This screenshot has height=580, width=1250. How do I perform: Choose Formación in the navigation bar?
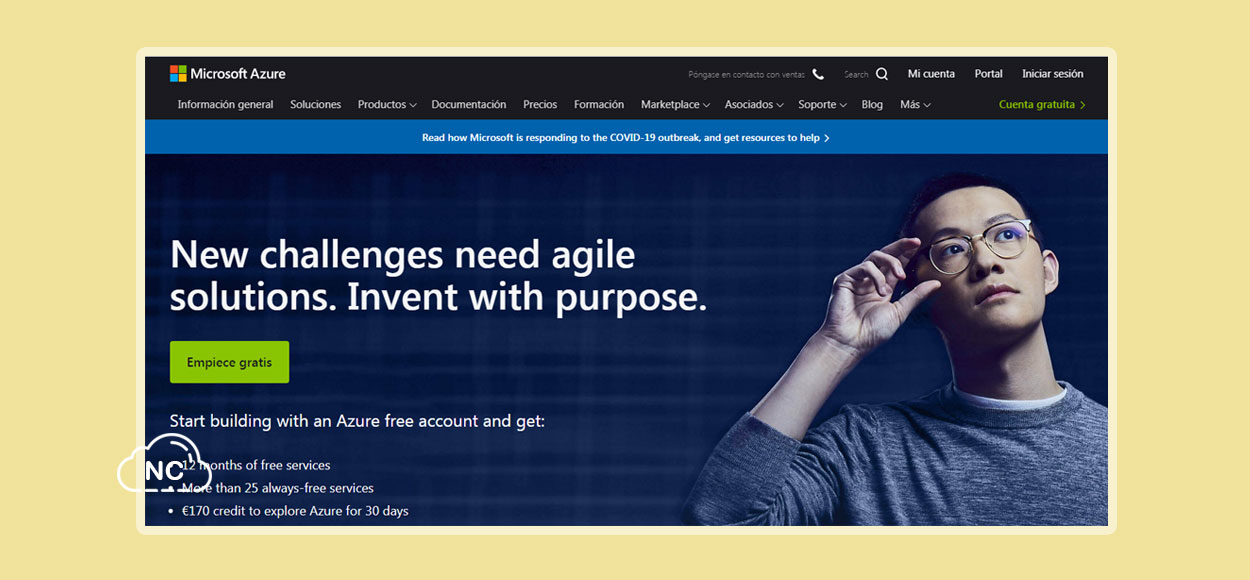pyautogui.click(x=599, y=104)
